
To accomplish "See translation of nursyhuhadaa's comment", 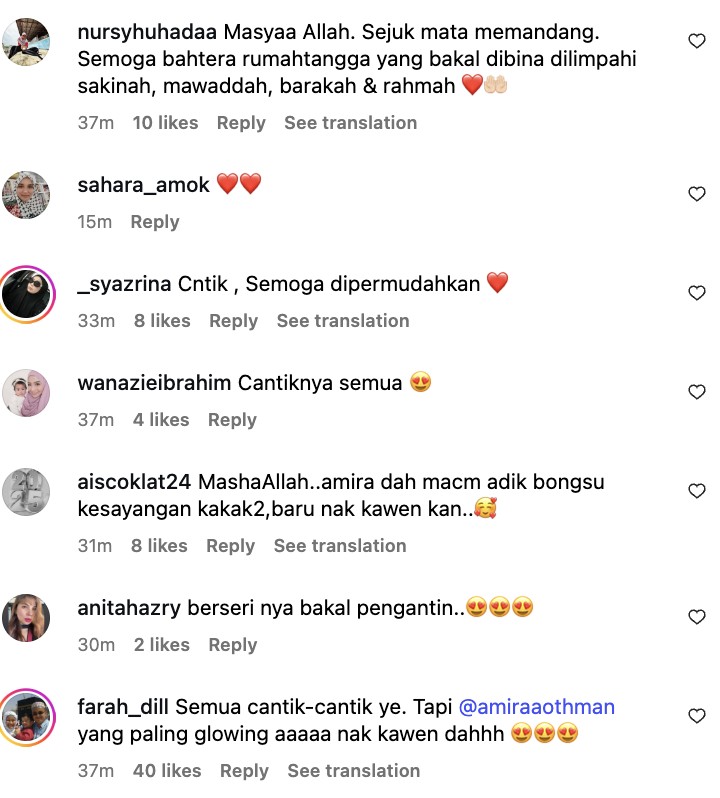I will [351, 123].
